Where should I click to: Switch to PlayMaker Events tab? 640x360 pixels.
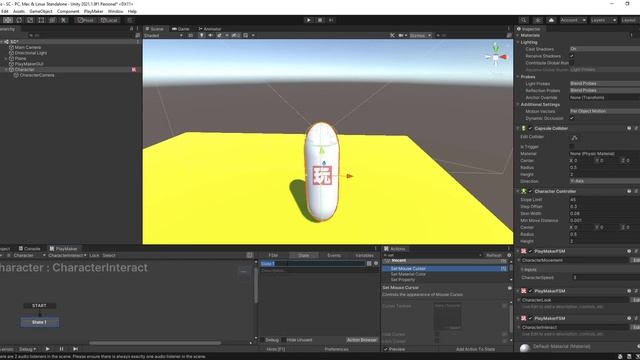[x=334, y=256]
